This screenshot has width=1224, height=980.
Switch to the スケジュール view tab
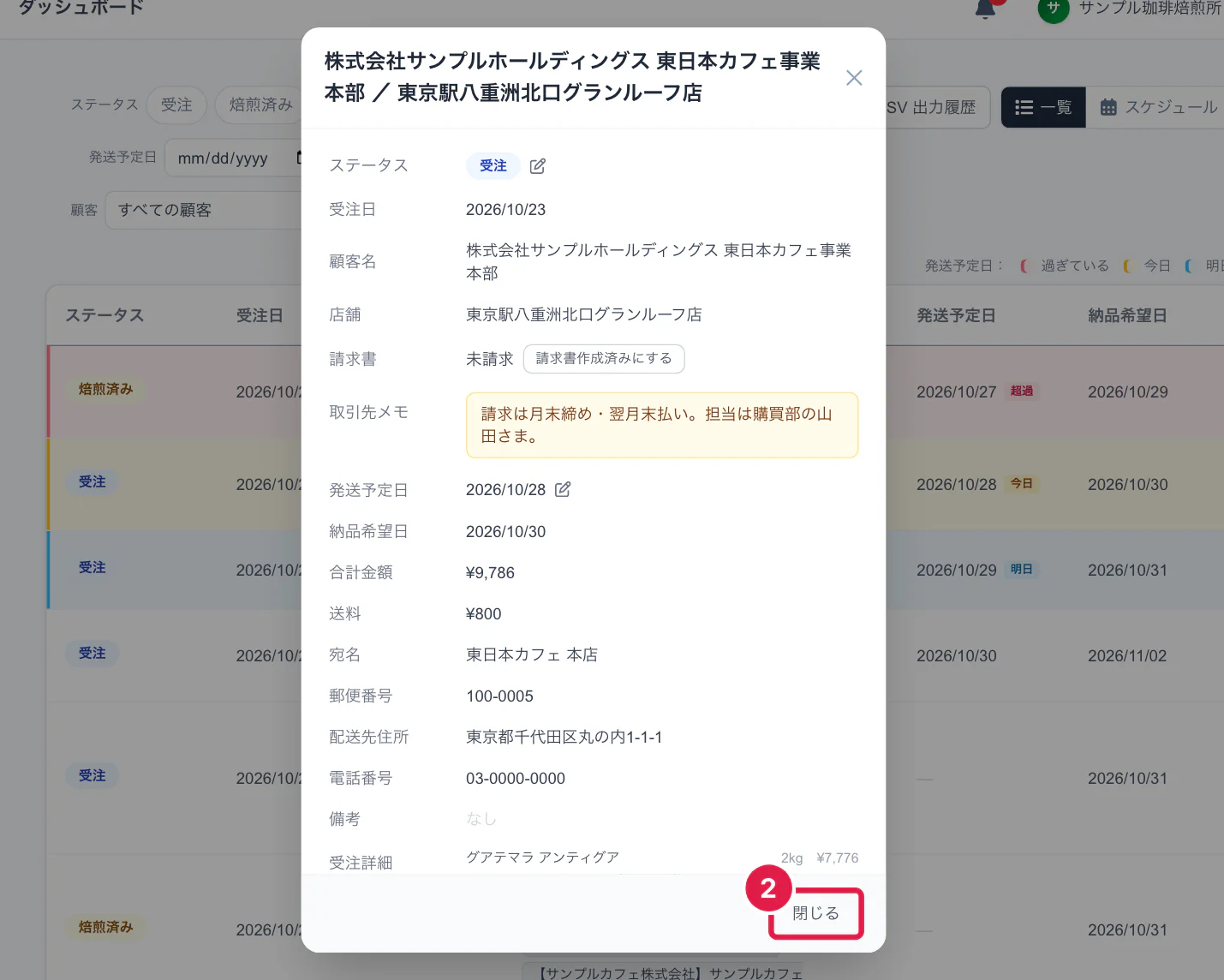pos(1158,107)
